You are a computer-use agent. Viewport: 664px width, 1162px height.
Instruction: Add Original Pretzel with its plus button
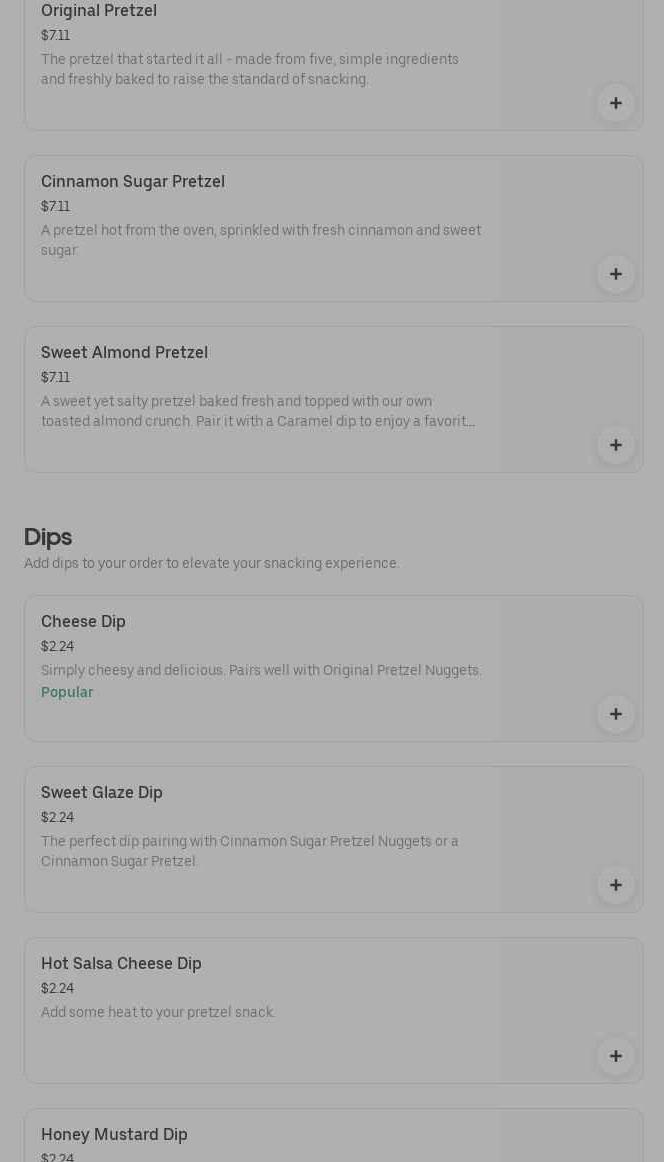[x=615, y=103]
